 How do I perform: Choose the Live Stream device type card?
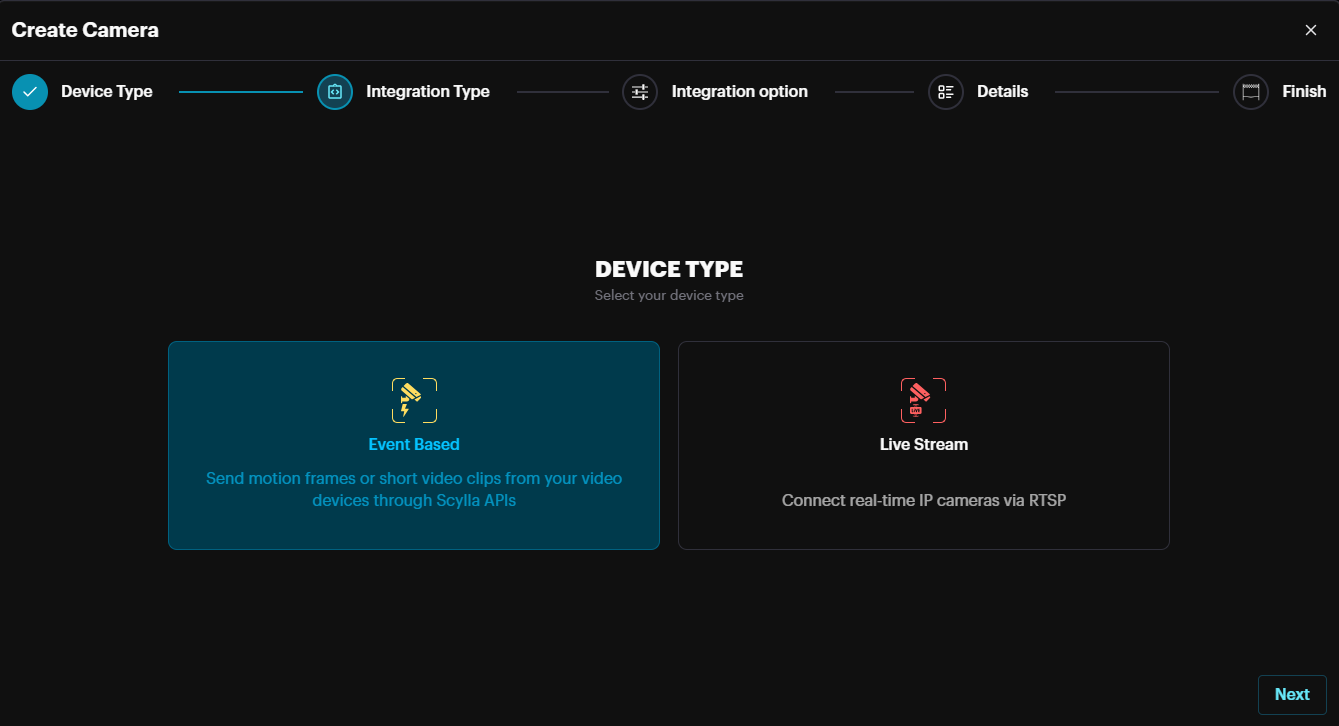click(x=923, y=530)
